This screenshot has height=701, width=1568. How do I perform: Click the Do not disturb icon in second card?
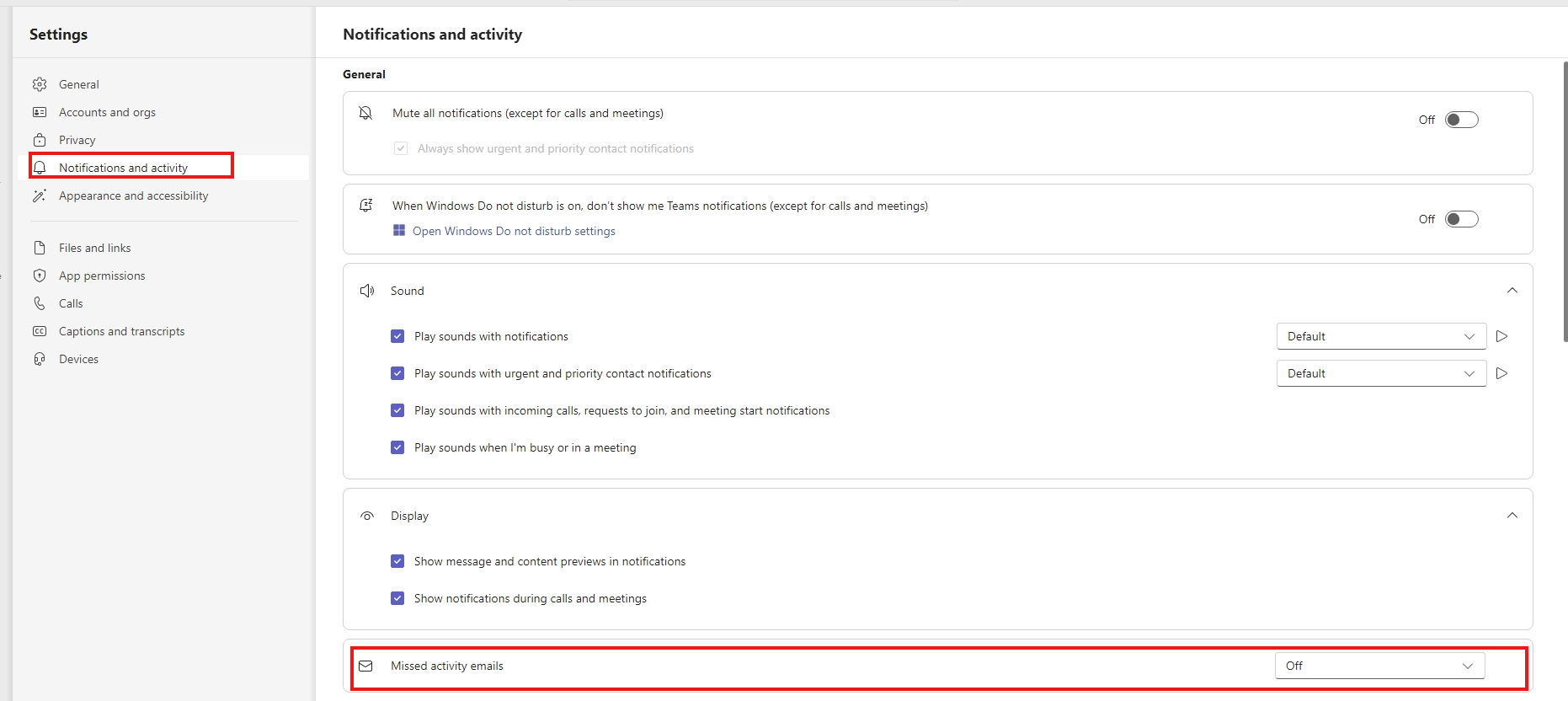pos(365,206)
